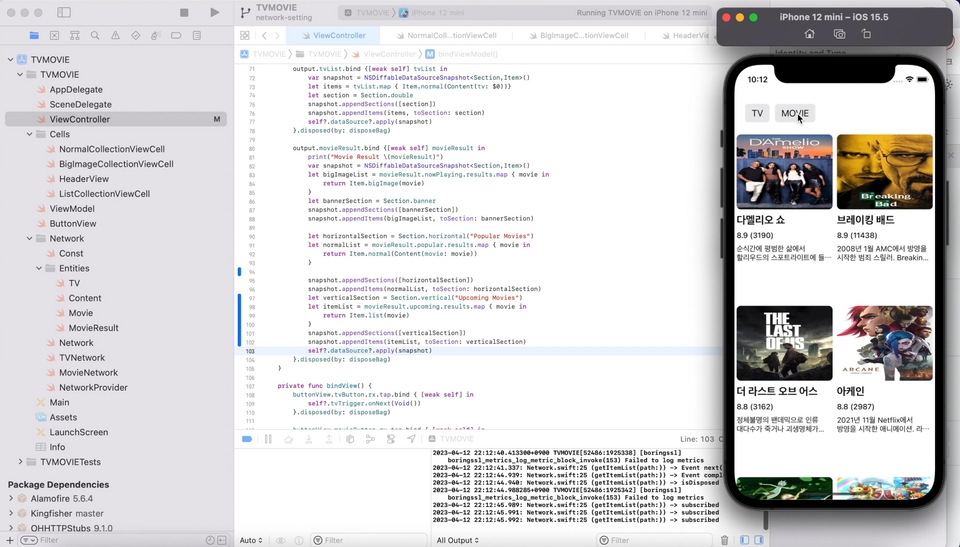Stop the running TVMOVIE scheme
Screen dimensions: 960x547
click(x=184, y=12)
